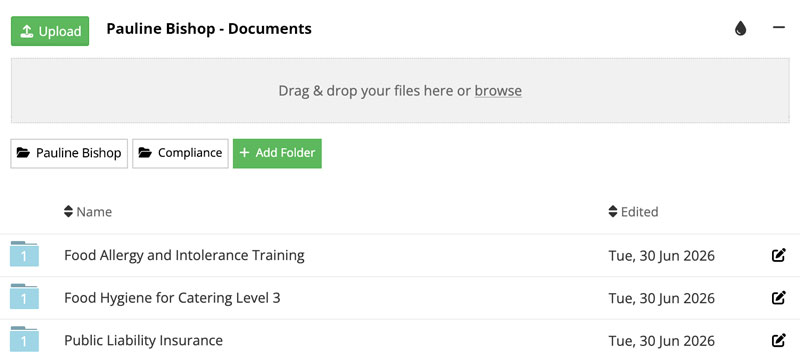Click the Add Folder button
800x361 pixels.
pos(277,153)
